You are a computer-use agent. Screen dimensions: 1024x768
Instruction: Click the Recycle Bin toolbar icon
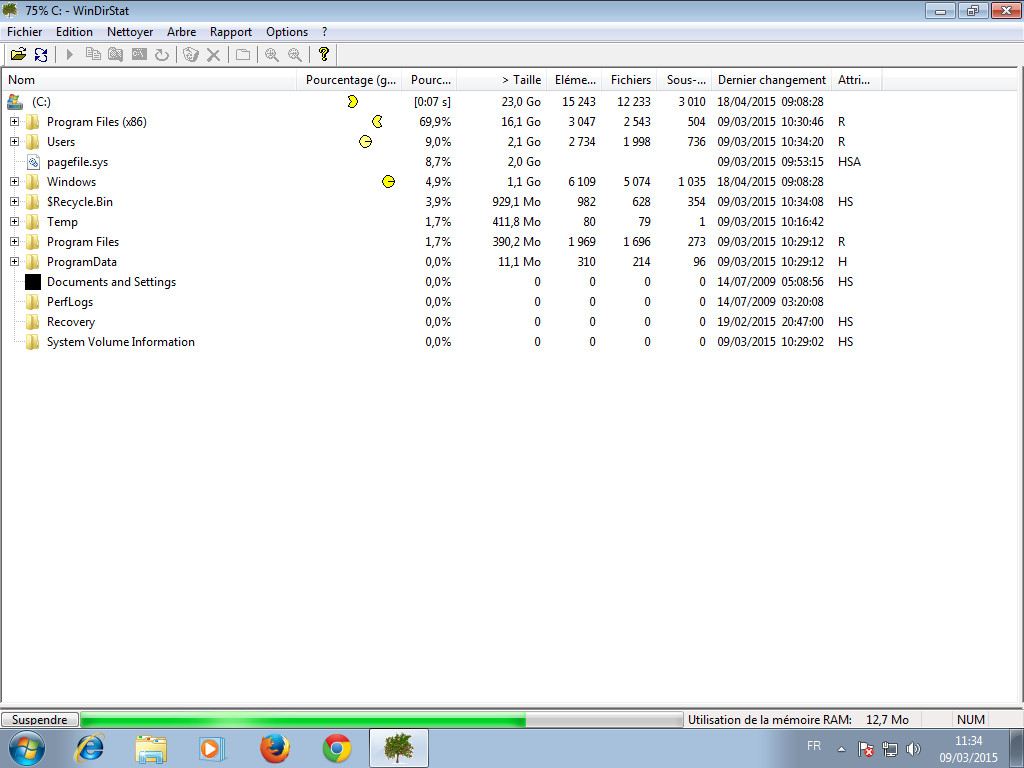[x=190, y=54]
